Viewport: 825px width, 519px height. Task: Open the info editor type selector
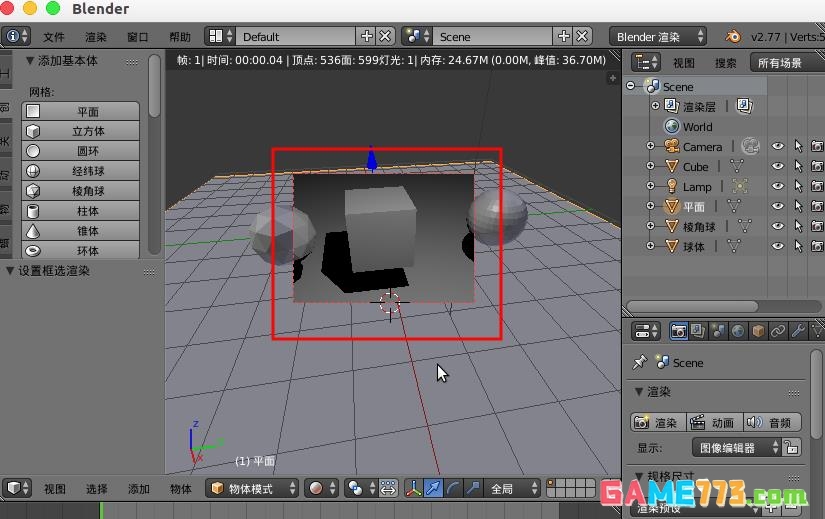pos(16,36)
